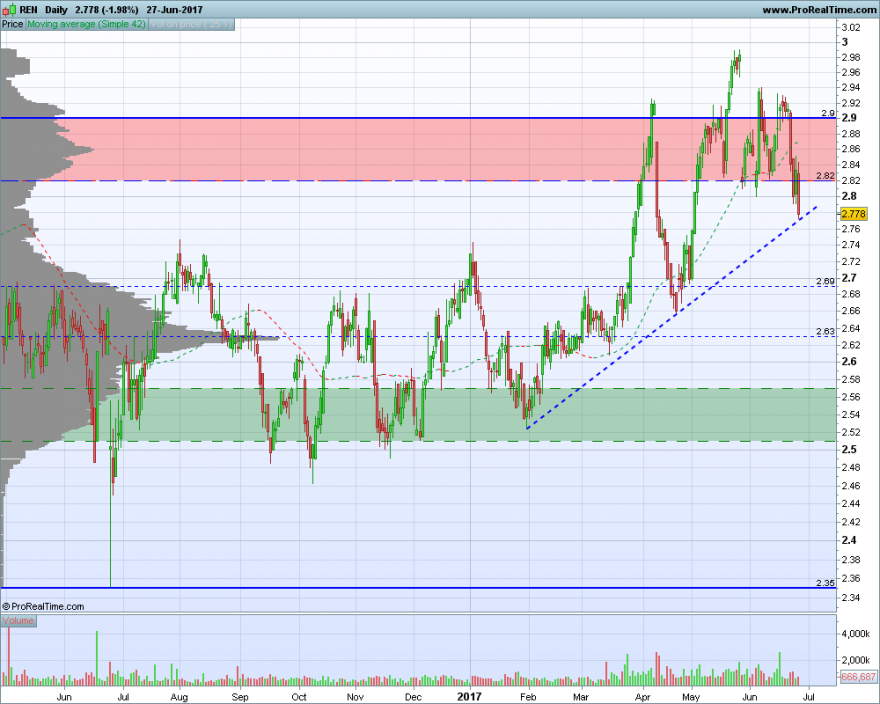
Task: Click the yellow 2.778 current price tag
Action: [854, 214]
